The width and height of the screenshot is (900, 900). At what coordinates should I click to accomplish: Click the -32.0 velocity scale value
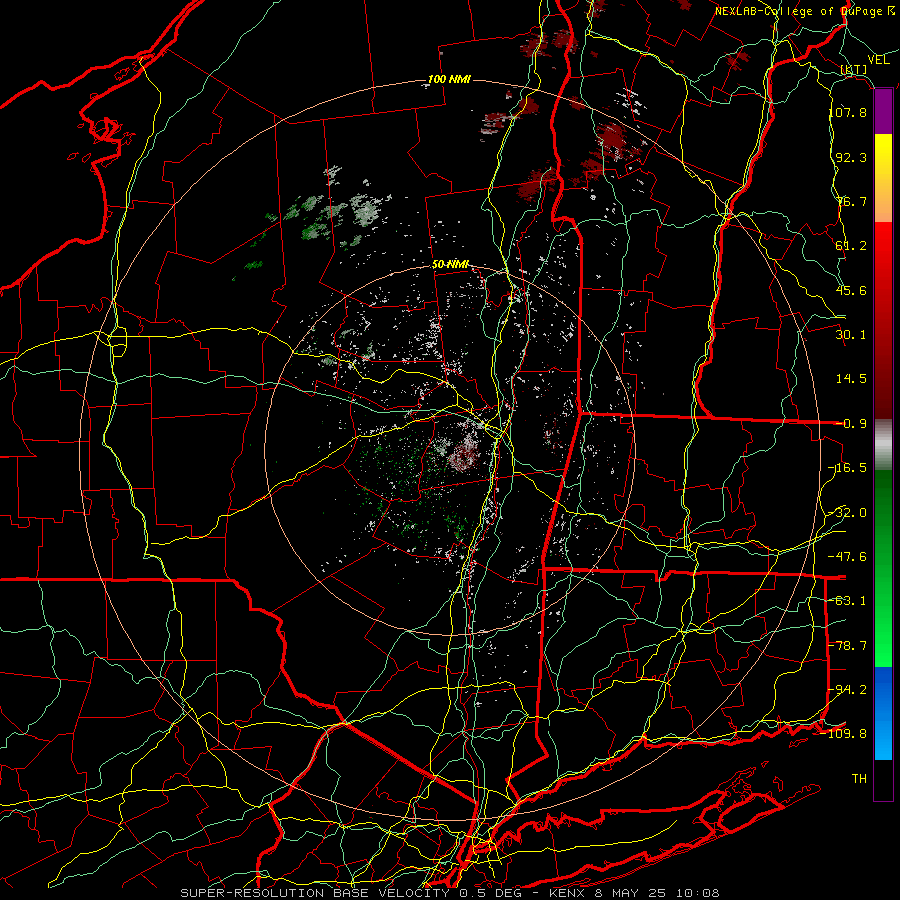tap(848, 513)
